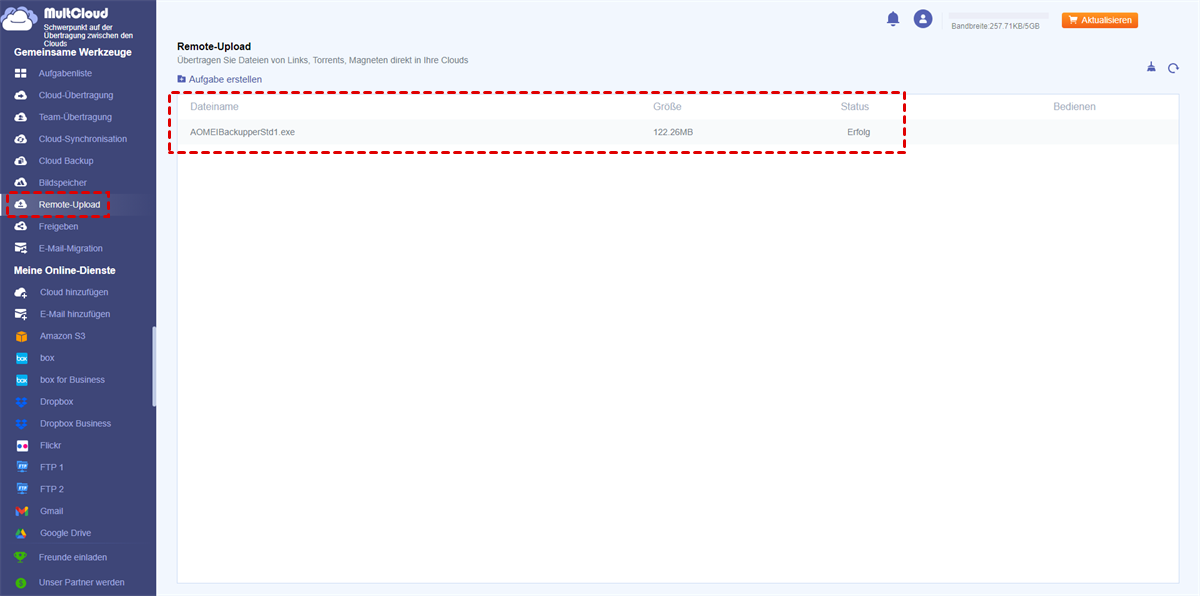Open the notifications bell
The image size is (1200, 596).
[x=893, y=19]
